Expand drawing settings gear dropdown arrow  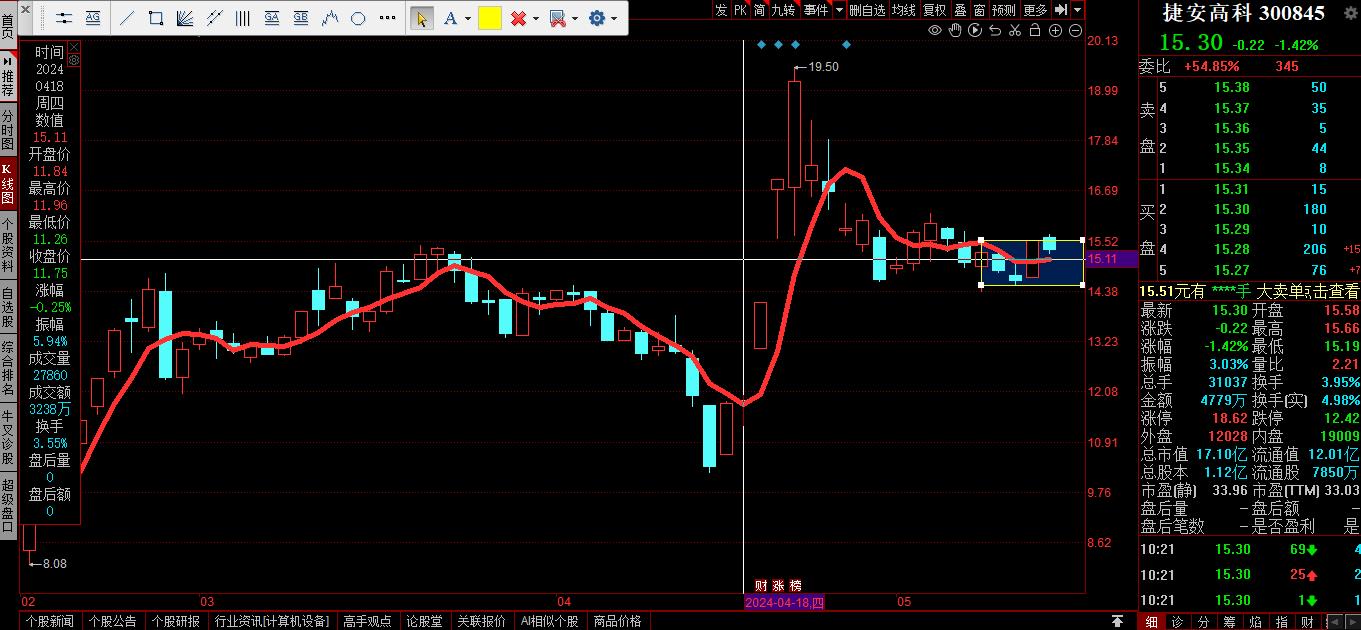pos(614,19)
